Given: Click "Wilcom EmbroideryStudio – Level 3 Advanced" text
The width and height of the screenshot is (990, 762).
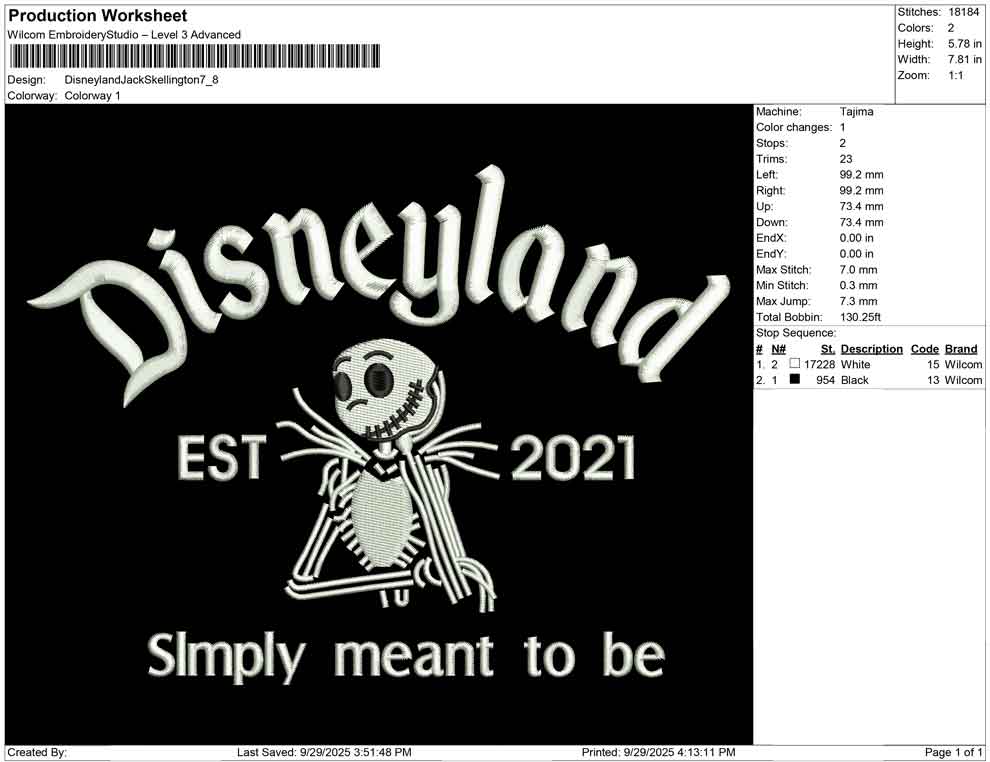Looking at the screenshot, I should [124, 35].
